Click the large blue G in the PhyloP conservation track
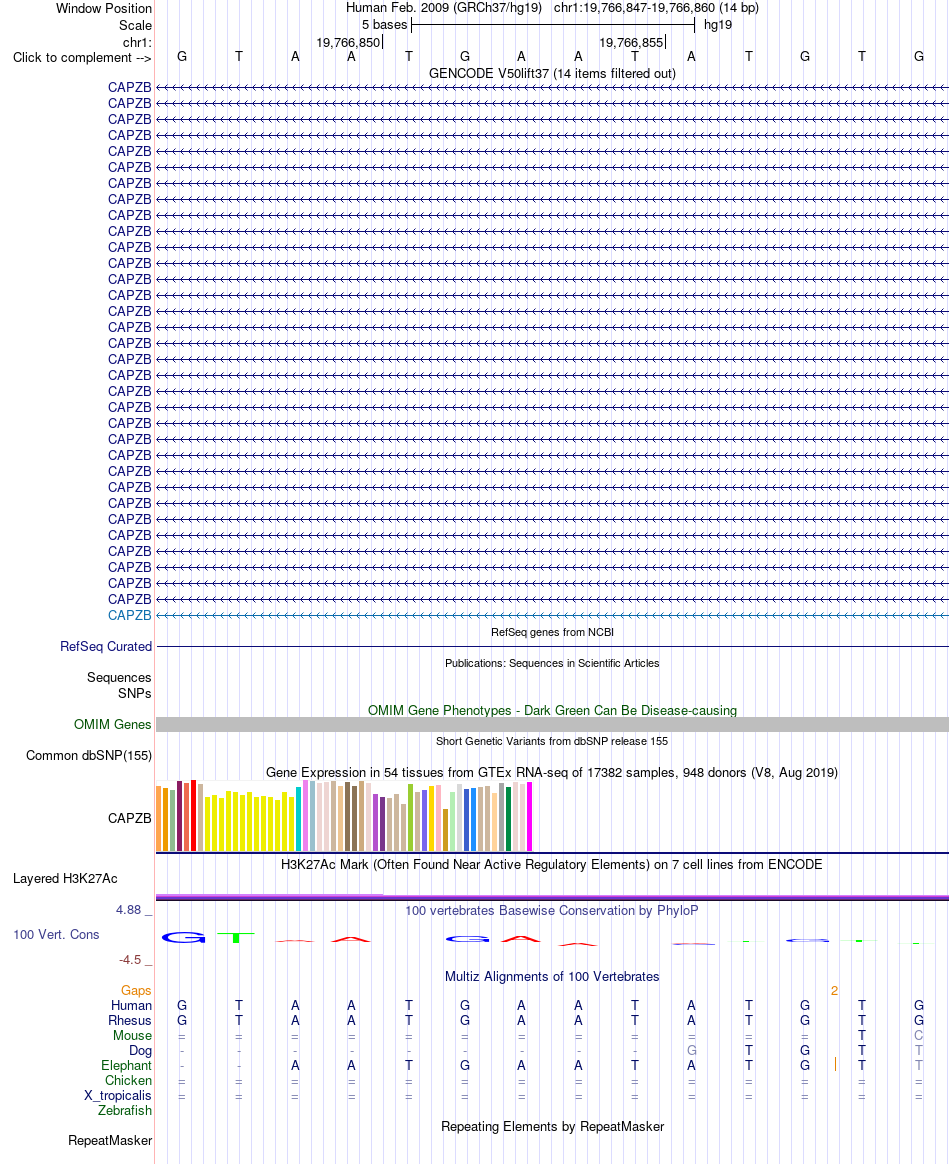Viewport: 950px width, 1164px height. pos(183,938)
